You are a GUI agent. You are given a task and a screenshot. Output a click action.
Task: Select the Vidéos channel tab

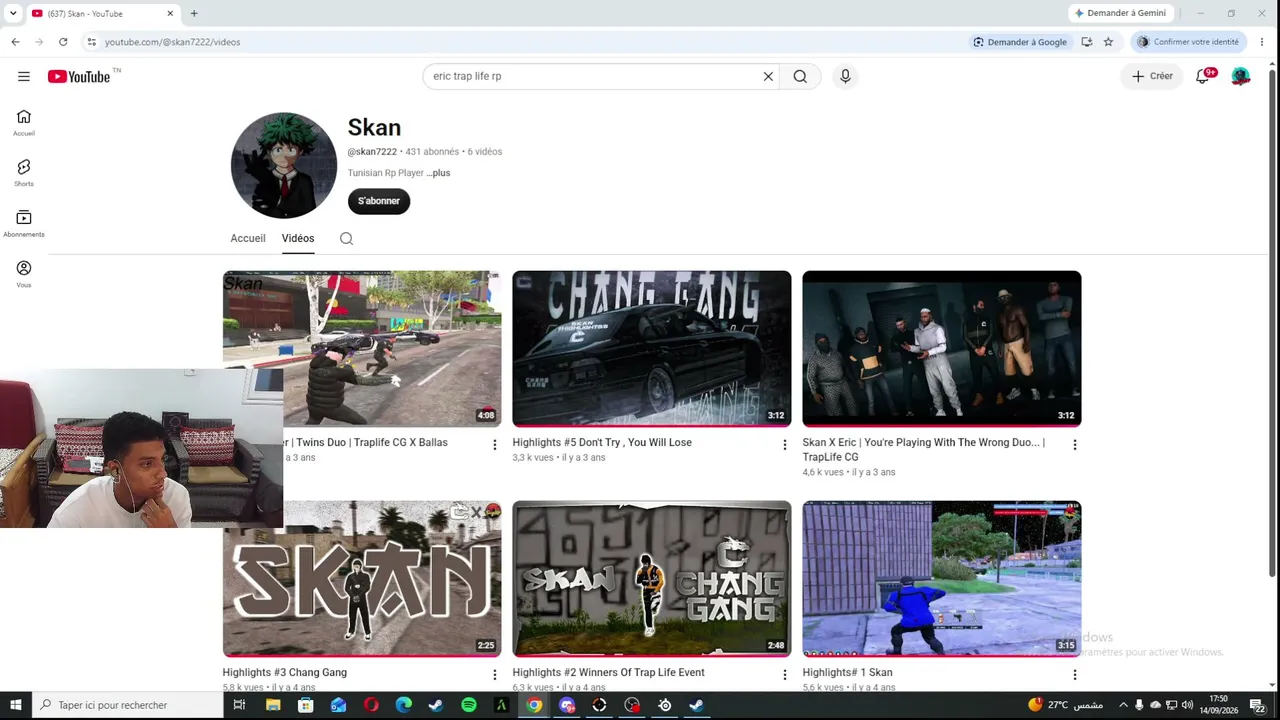pos(298,239)
